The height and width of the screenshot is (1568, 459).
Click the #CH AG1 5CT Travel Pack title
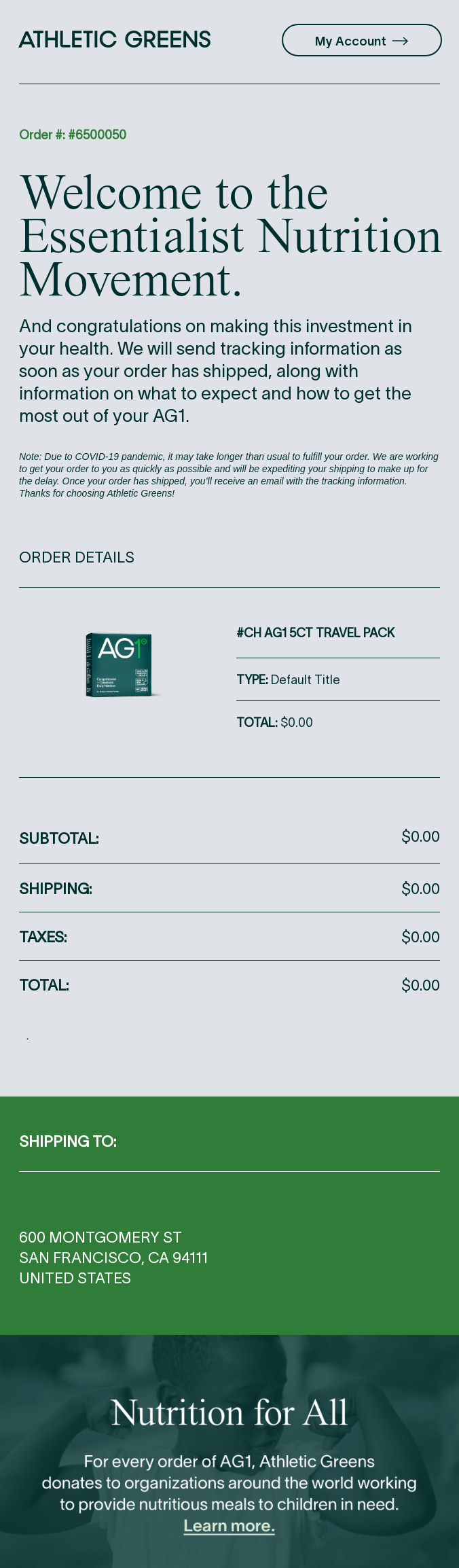coord(316,632)
